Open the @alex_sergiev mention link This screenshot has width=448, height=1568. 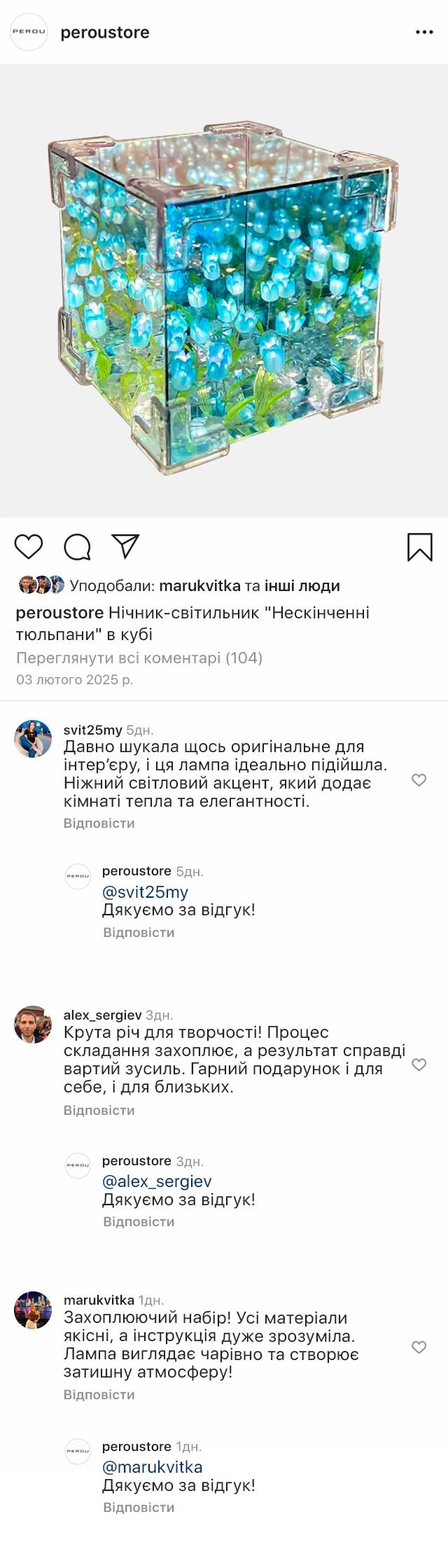(x=157, y=1181)
